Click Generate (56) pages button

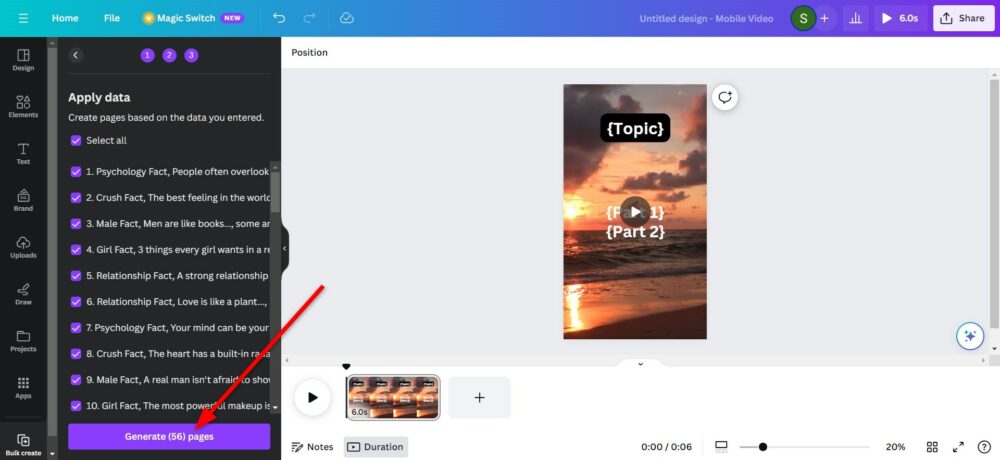pos(169,436)
